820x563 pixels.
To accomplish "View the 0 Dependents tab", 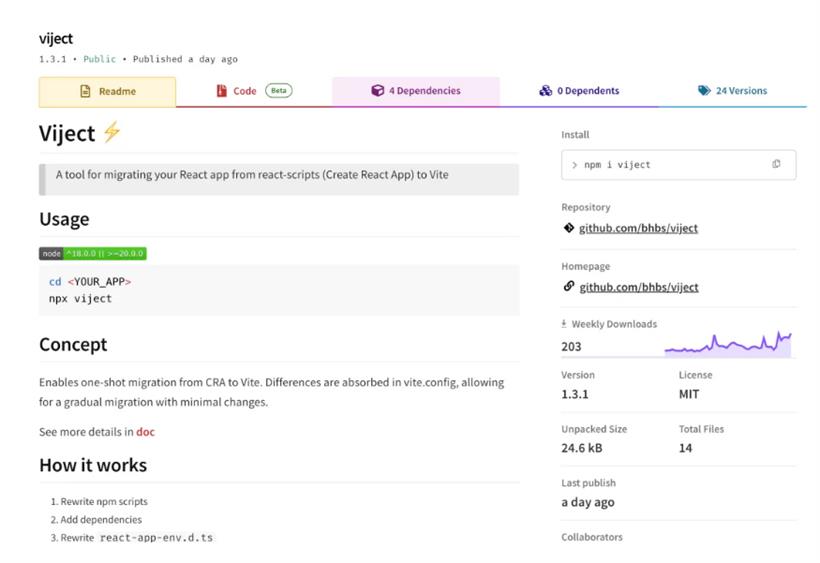I will click(x=579, y=91).
